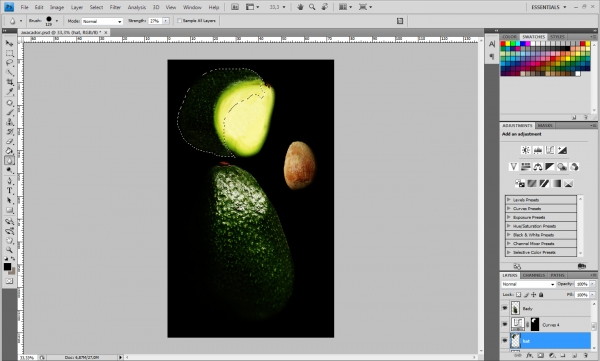The height and width of the screenshot is (361, 600).
Task: Enable Sample All Layers checkbox
Action: (x=179, y=21)
